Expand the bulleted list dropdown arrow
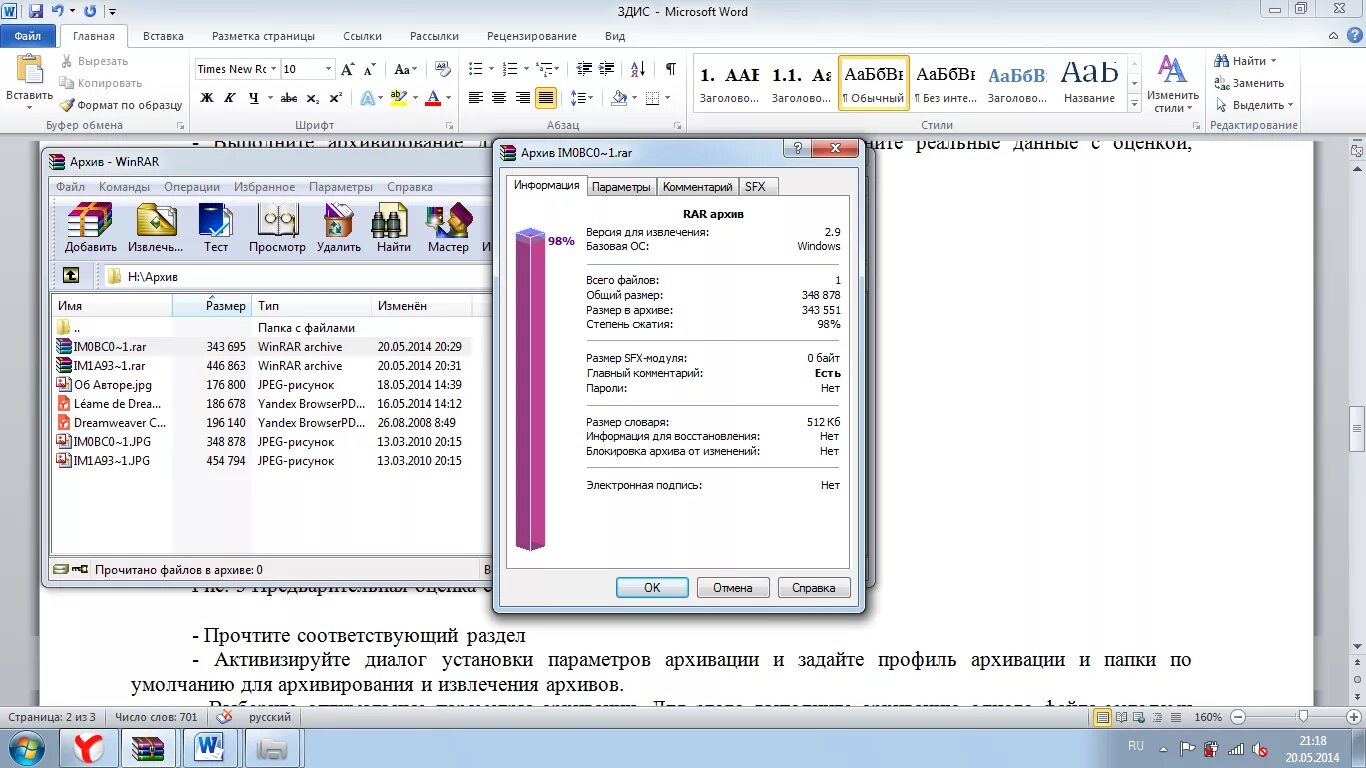This screenshot has height=768, width=1366. click(x=491, y=69)
